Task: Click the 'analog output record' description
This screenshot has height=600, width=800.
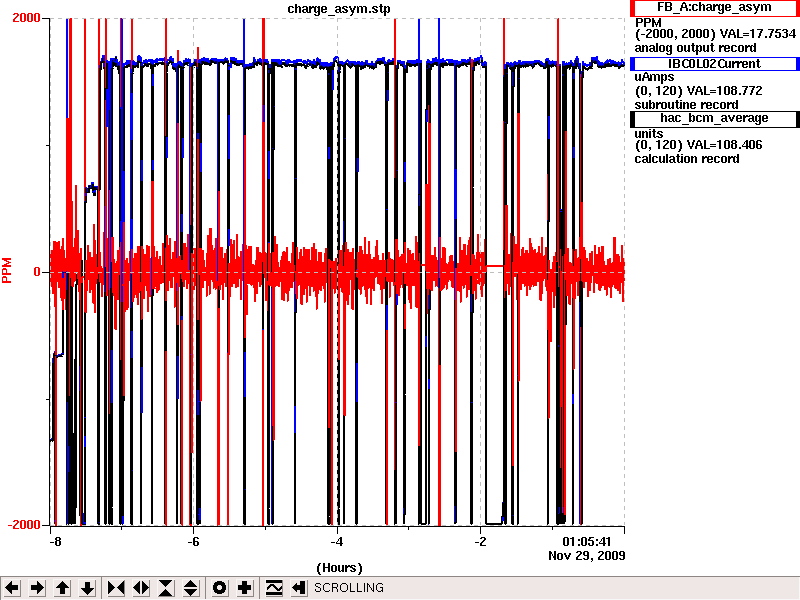Action: (x=695, y=48)
